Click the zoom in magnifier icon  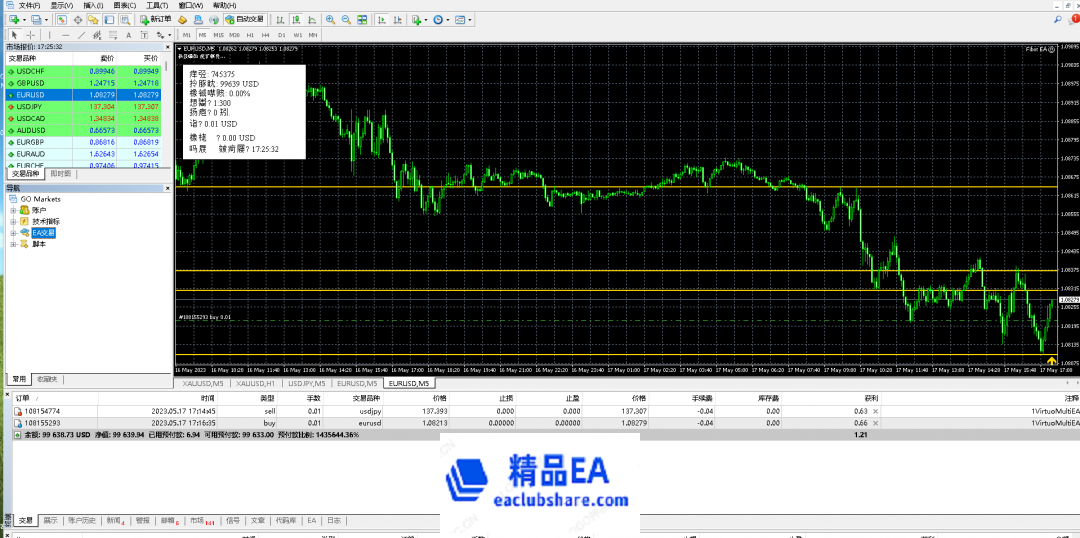[x=330, y=19]
